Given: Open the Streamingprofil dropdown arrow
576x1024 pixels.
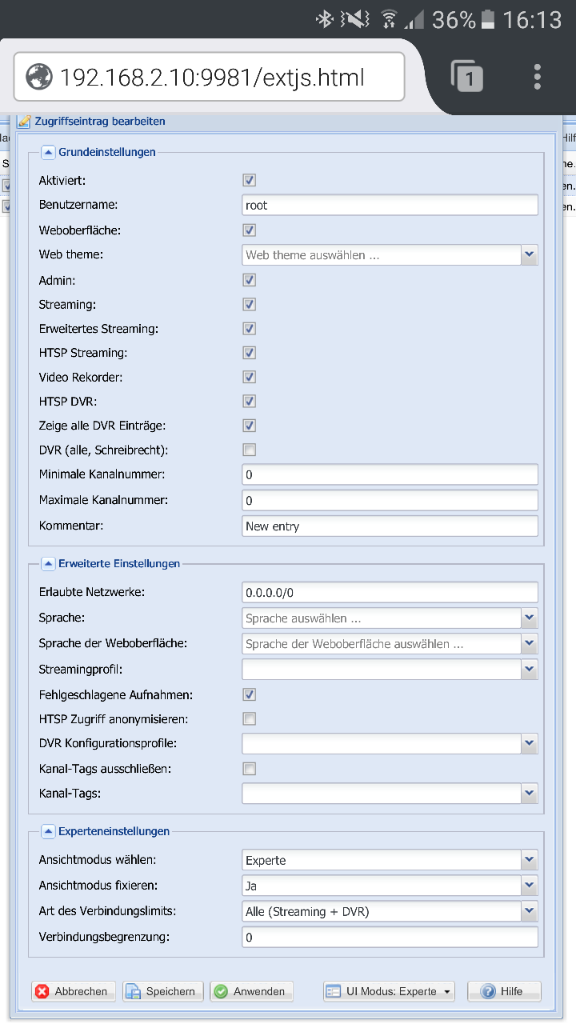Looking at the screenshot, I should pyautogui.click(x=529, y=669).
